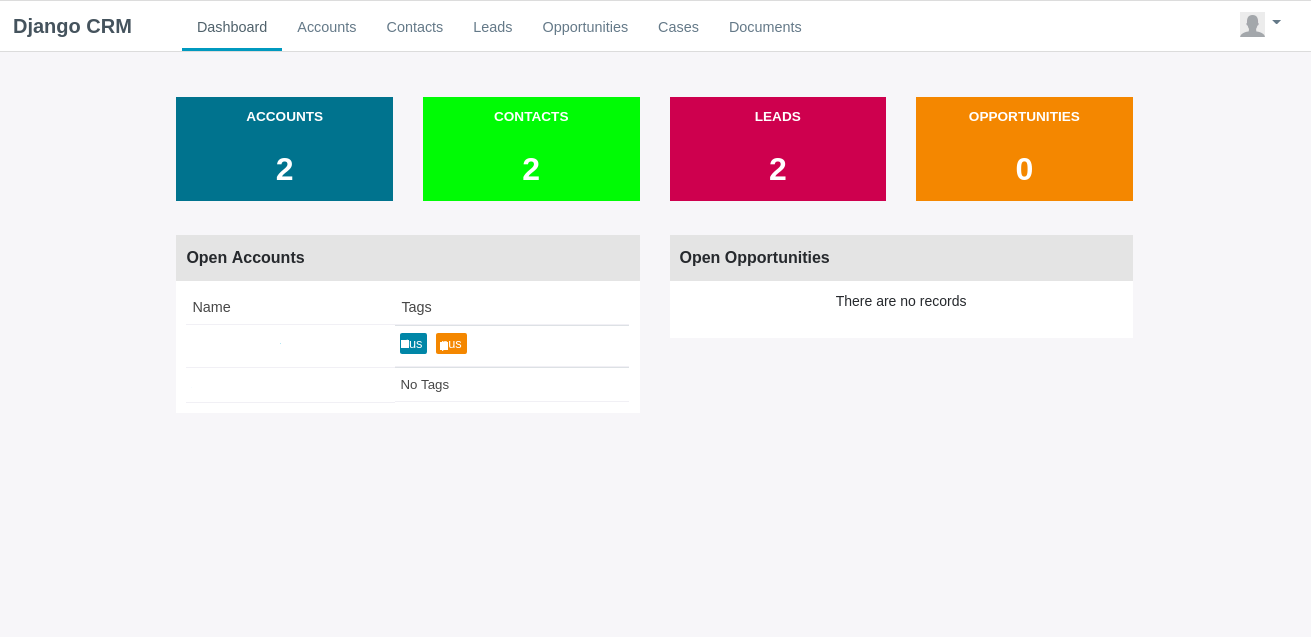The height and width of the screenshot is (637, 1311).
Task: Open the red LEADS summary card
Action: coord(778,149)
